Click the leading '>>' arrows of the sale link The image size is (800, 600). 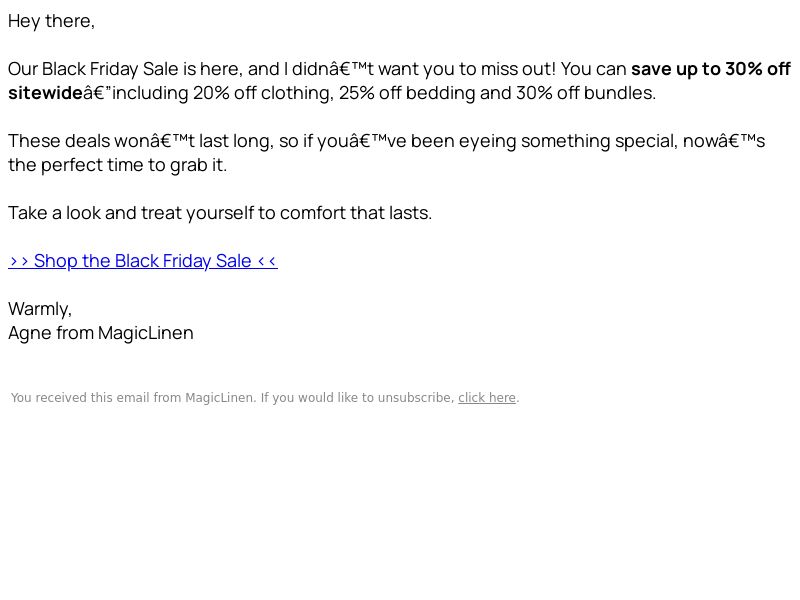coord(19,261)
